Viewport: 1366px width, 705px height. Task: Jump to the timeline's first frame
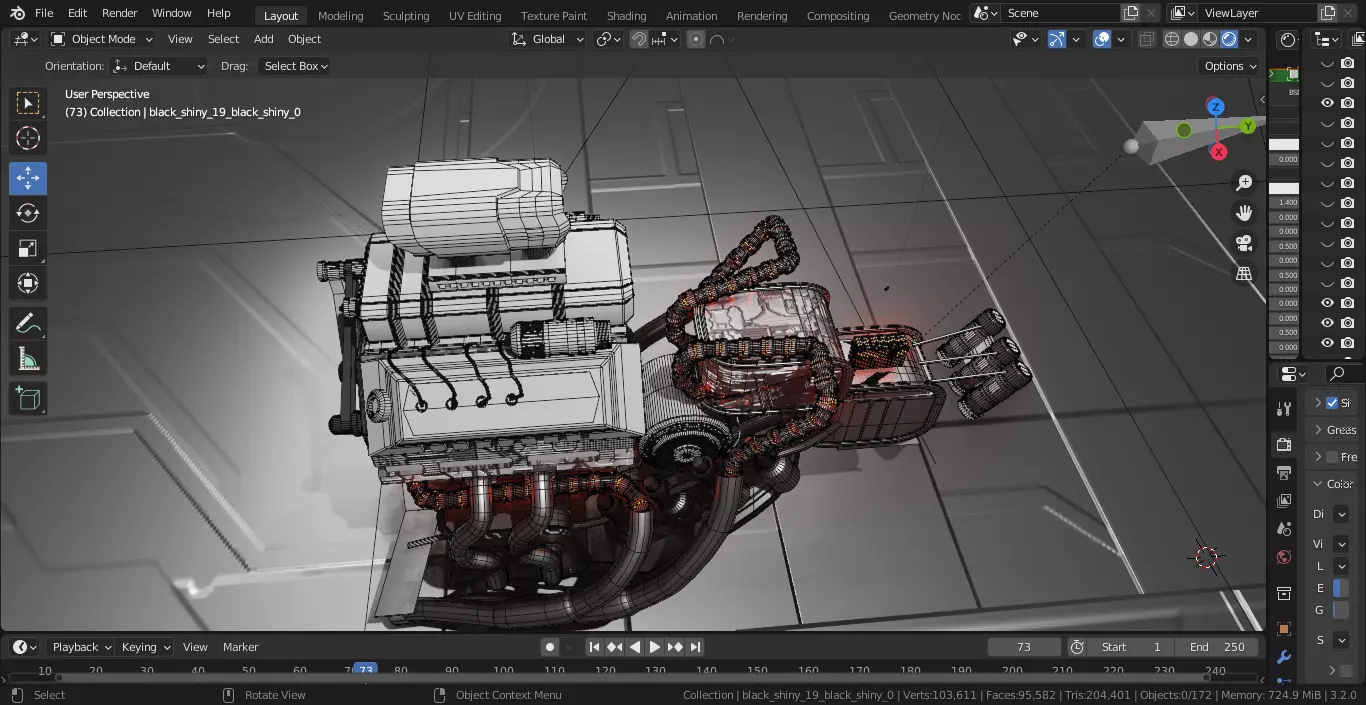coord(594,647)
